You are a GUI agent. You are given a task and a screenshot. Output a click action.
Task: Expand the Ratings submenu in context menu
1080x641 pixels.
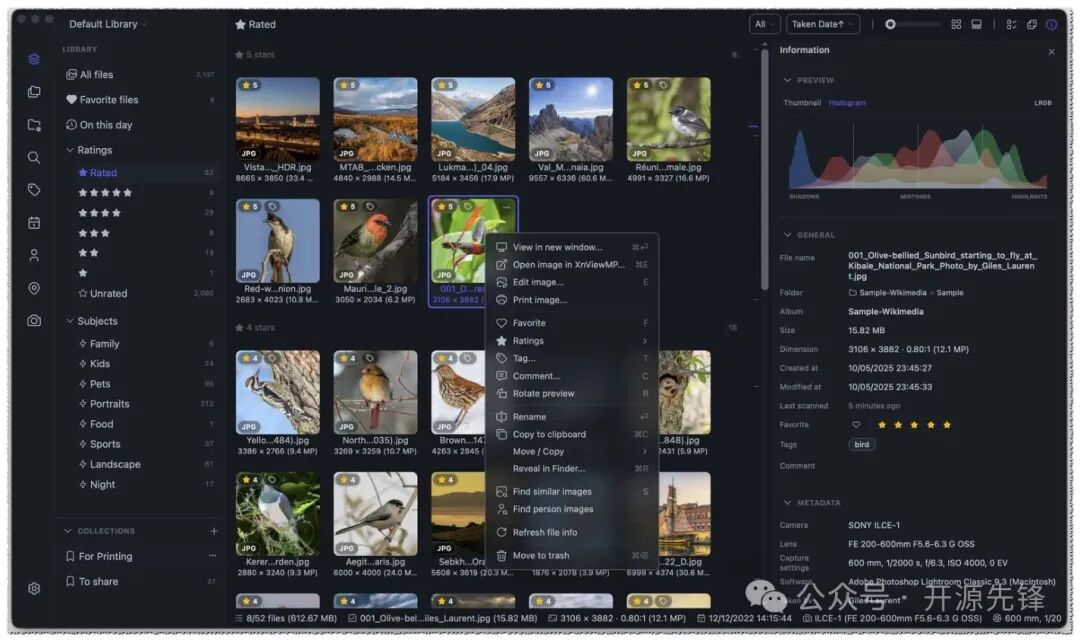point(572,341)
